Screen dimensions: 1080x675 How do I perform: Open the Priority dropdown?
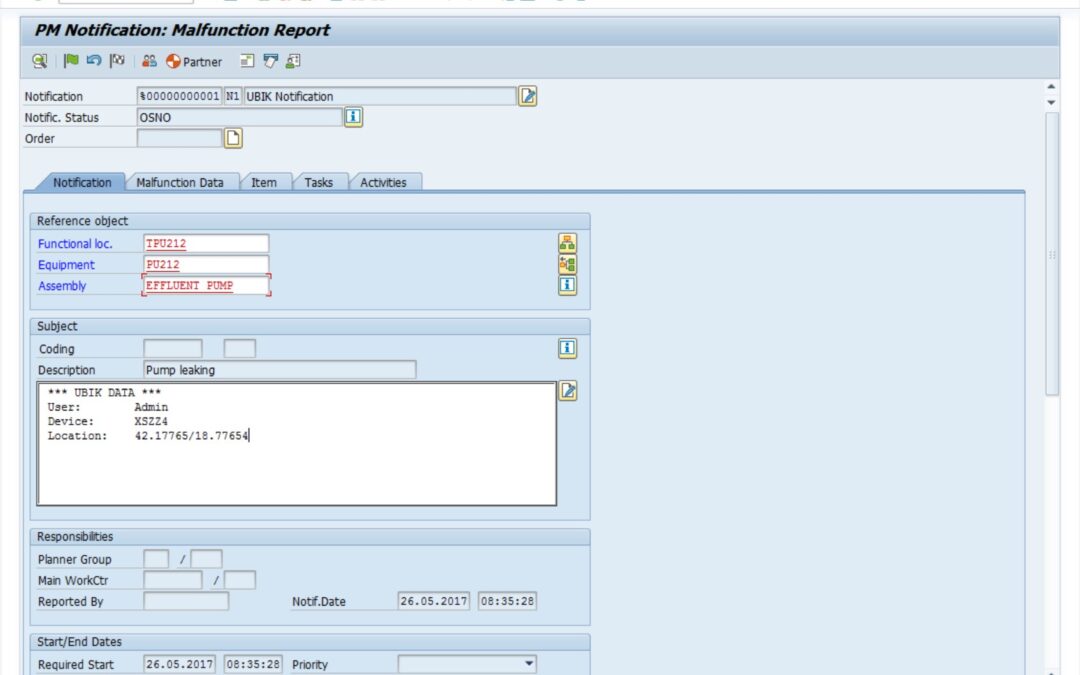[x=529, y=663]
